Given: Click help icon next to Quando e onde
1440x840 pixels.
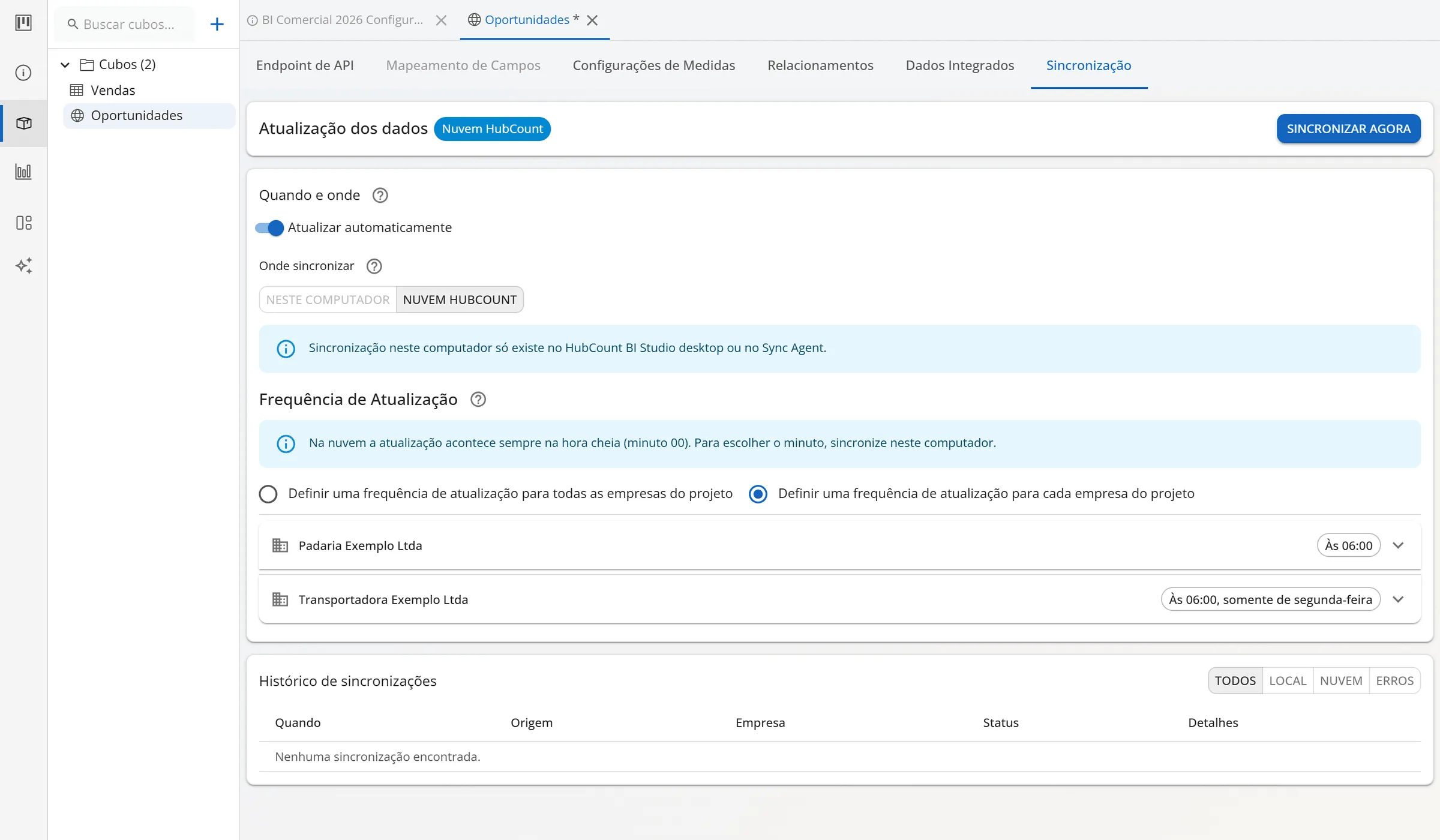Looking at the screenshot, I should [x=380, y=195].
